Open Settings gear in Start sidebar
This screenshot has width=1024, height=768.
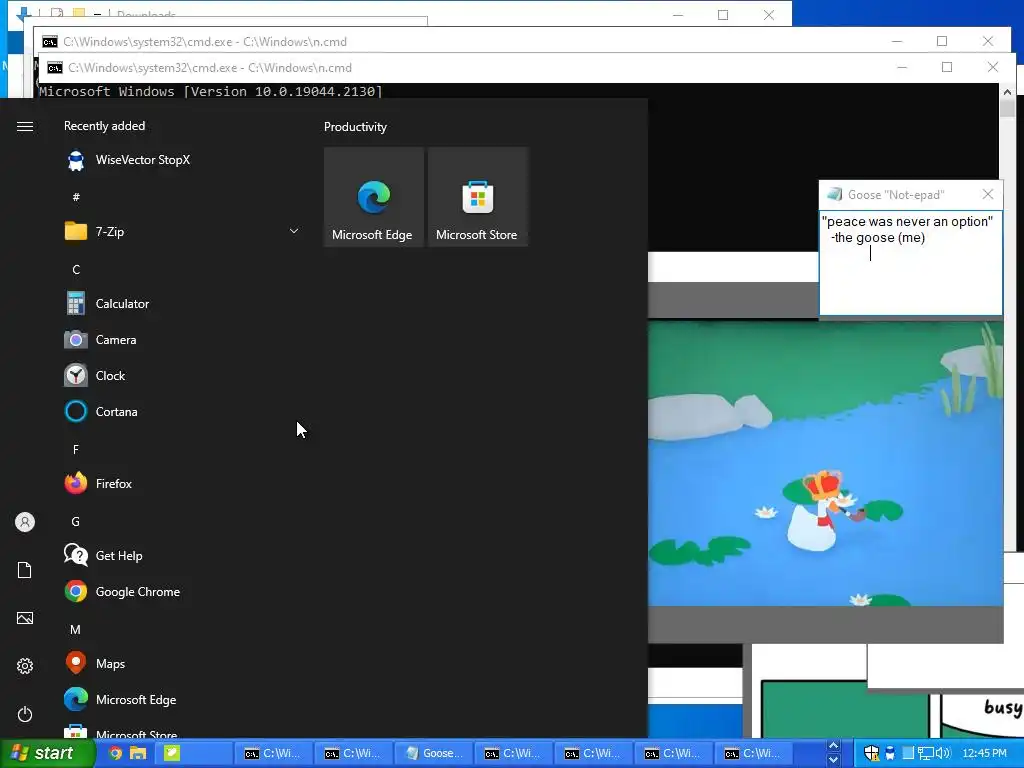(x=25, y=666)
